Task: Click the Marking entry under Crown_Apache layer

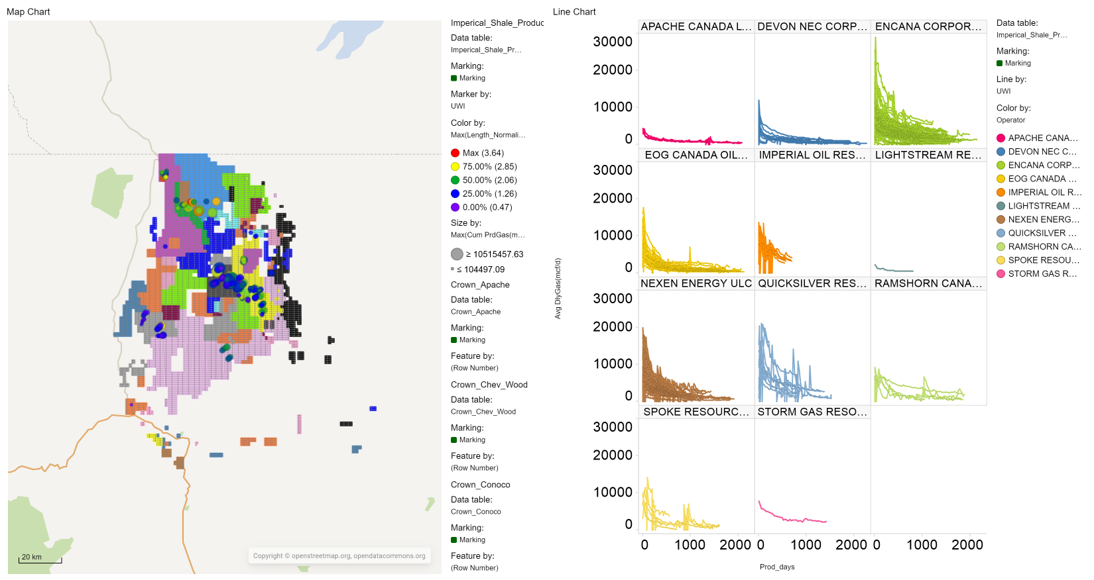Action: (x=468, y=340)
